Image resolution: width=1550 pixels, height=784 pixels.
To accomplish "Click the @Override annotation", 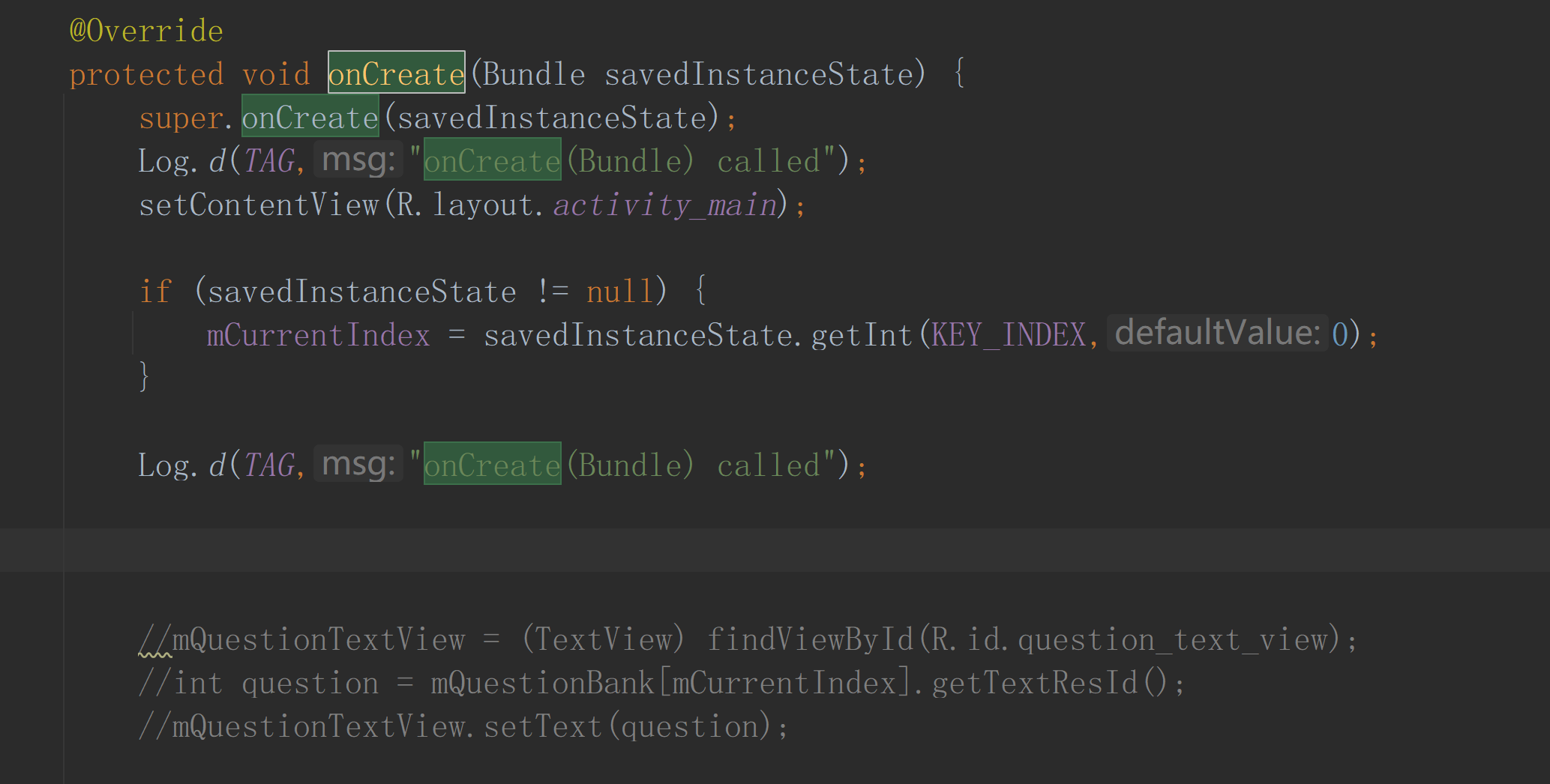I will coord(146,31).
